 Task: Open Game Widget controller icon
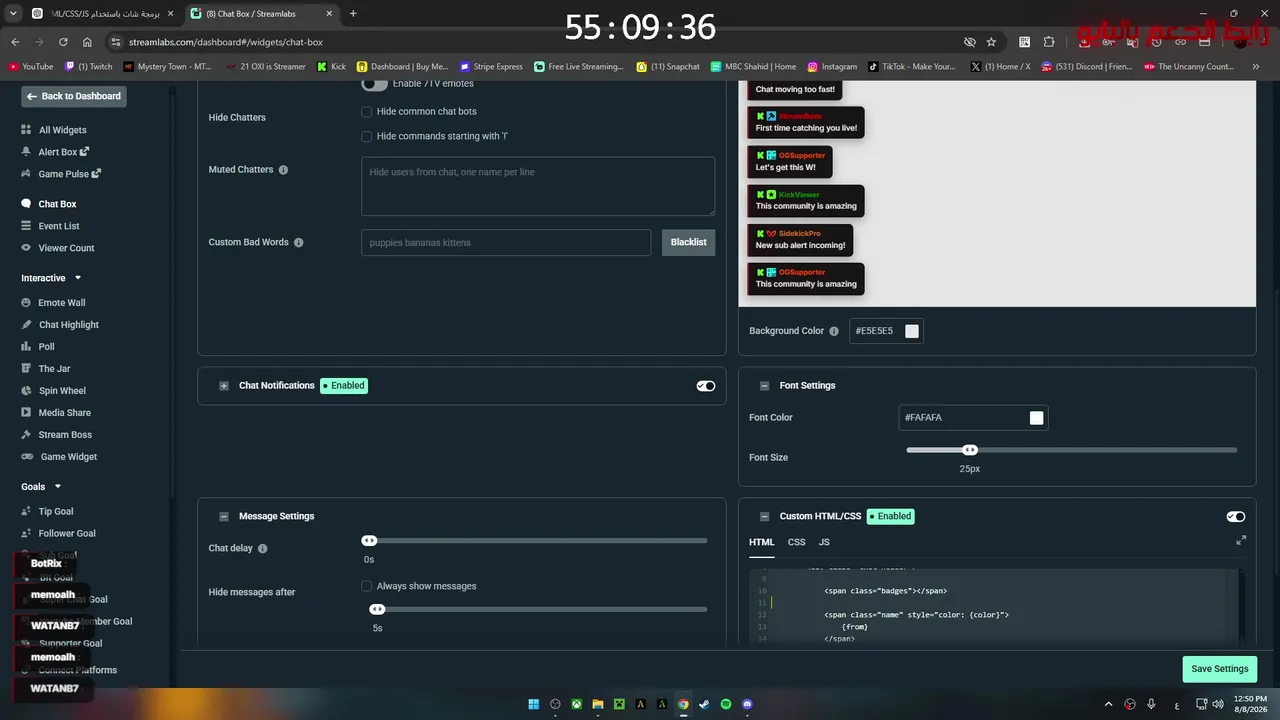[27, 457]
